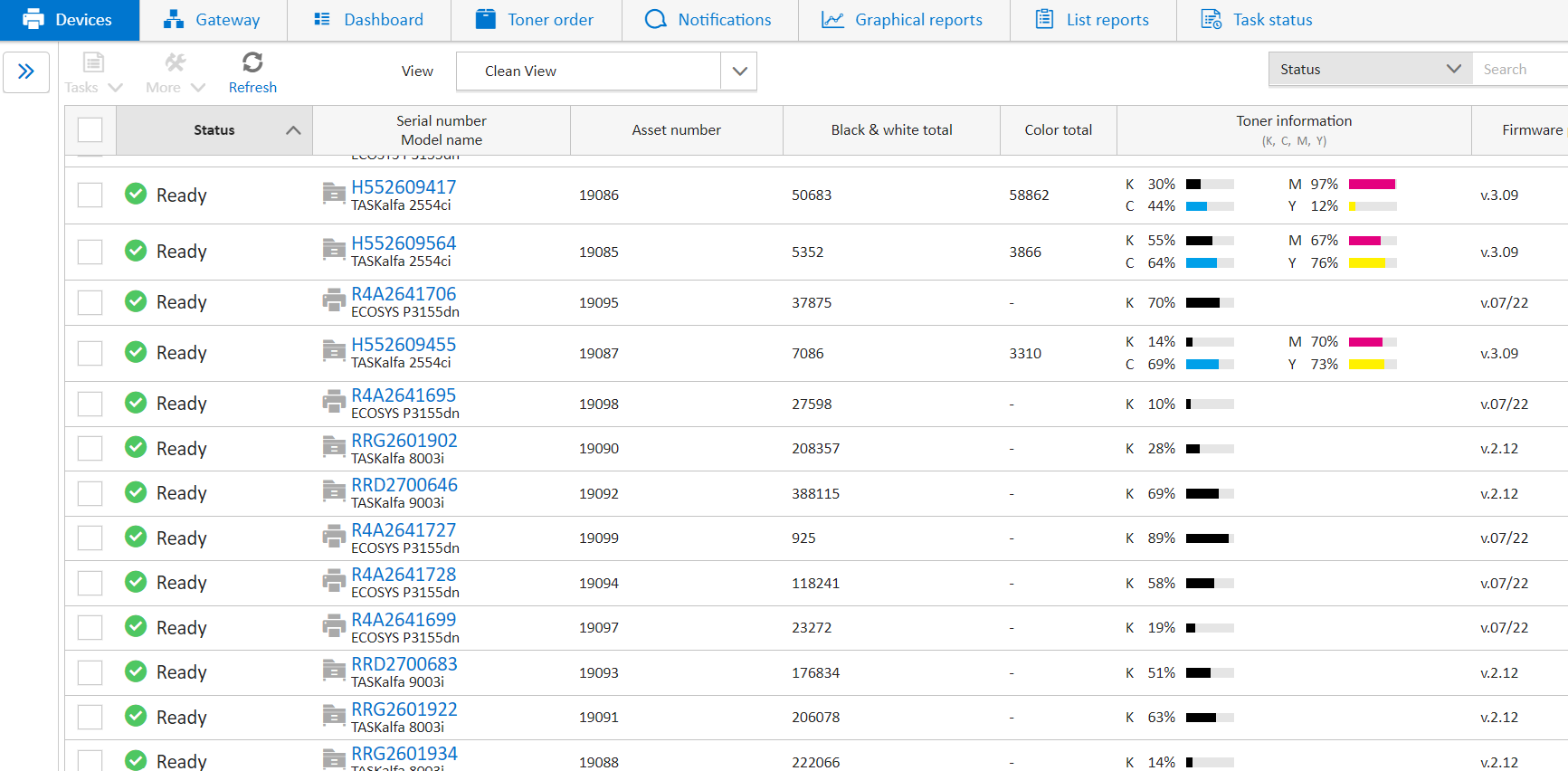Open the More tools icon

(x=175, y=62)
